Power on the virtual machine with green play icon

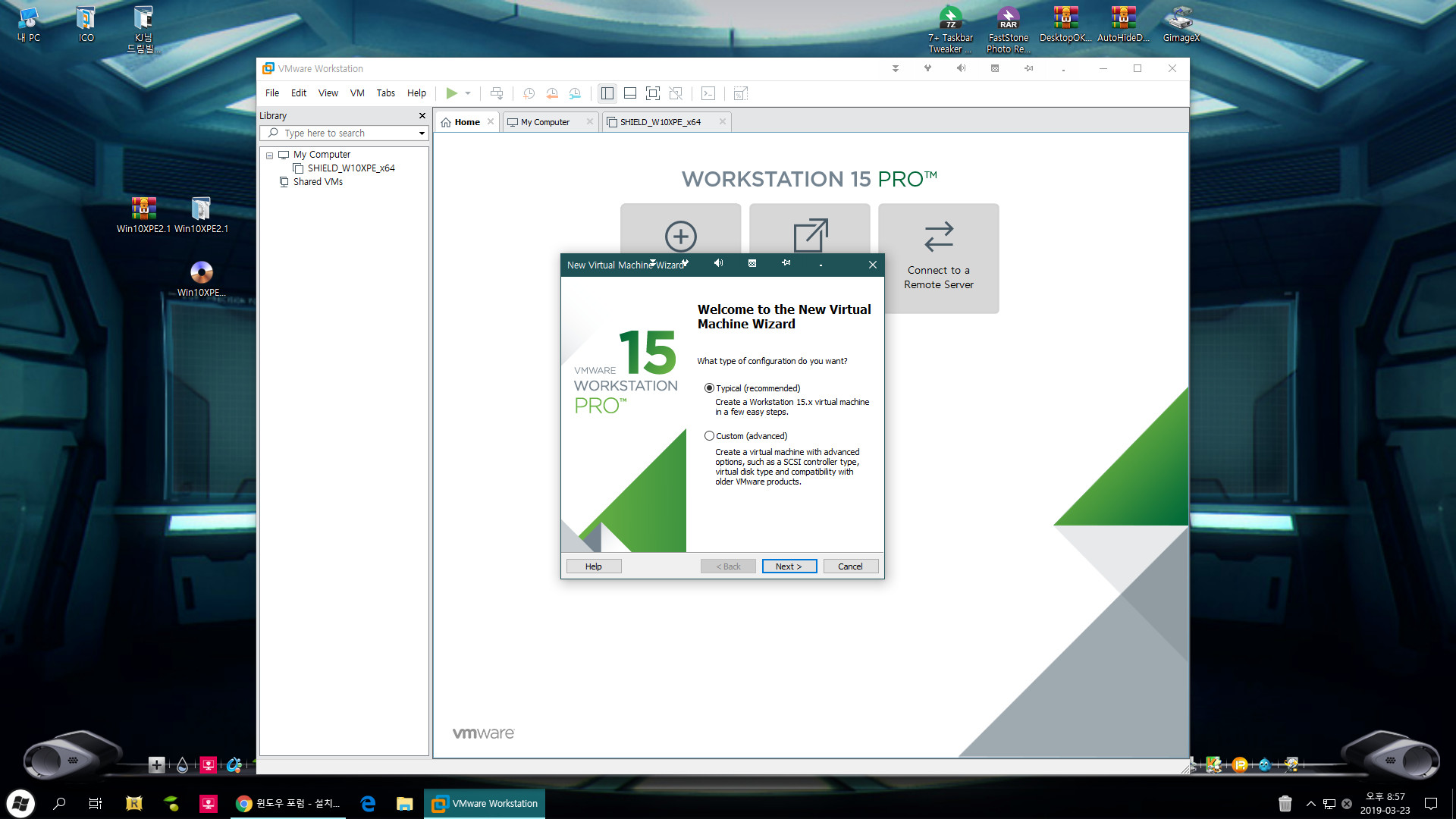pyautogui.click(x=451, y=93)
